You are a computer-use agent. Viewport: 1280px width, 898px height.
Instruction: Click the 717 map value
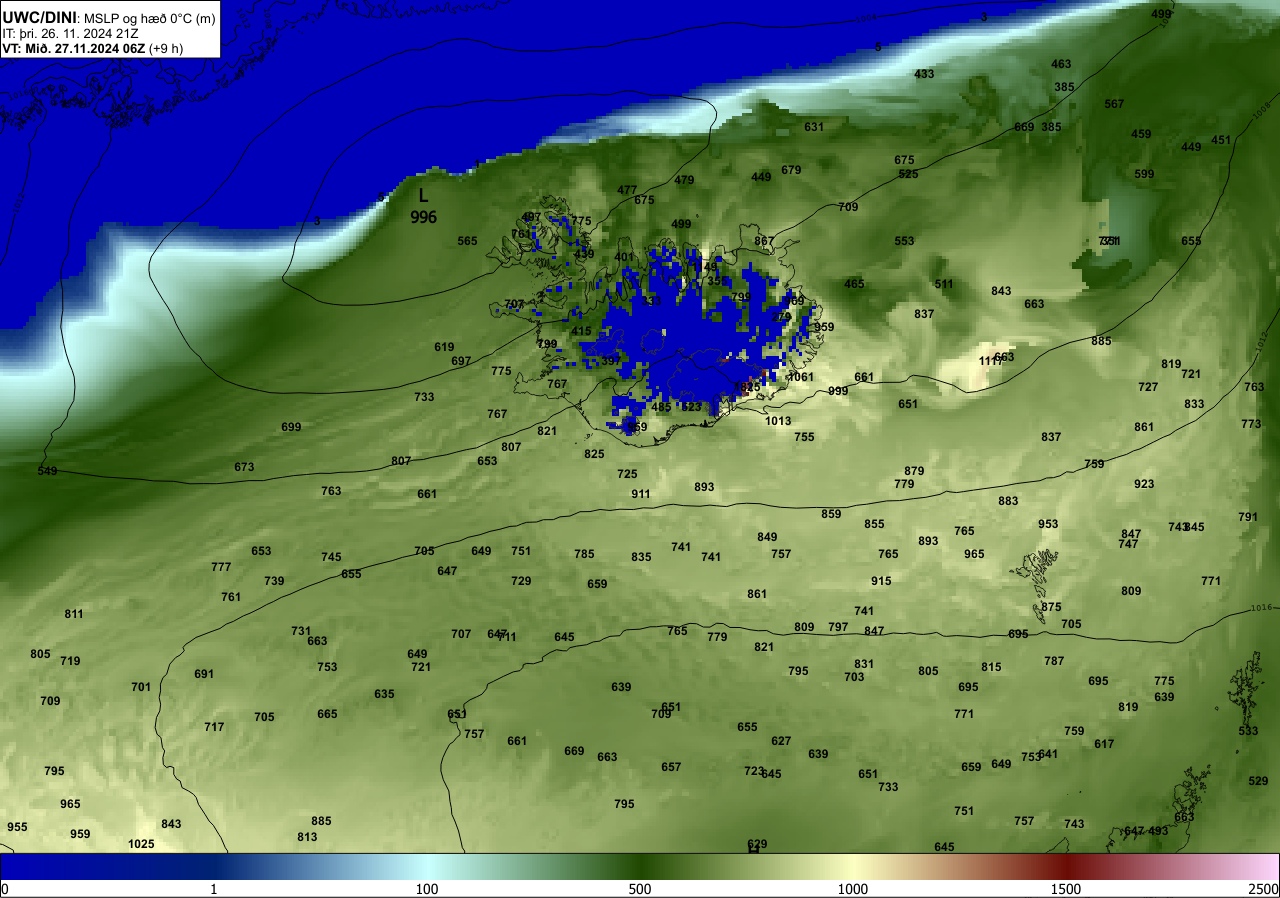pyautogui.click(x=214, y=728)
